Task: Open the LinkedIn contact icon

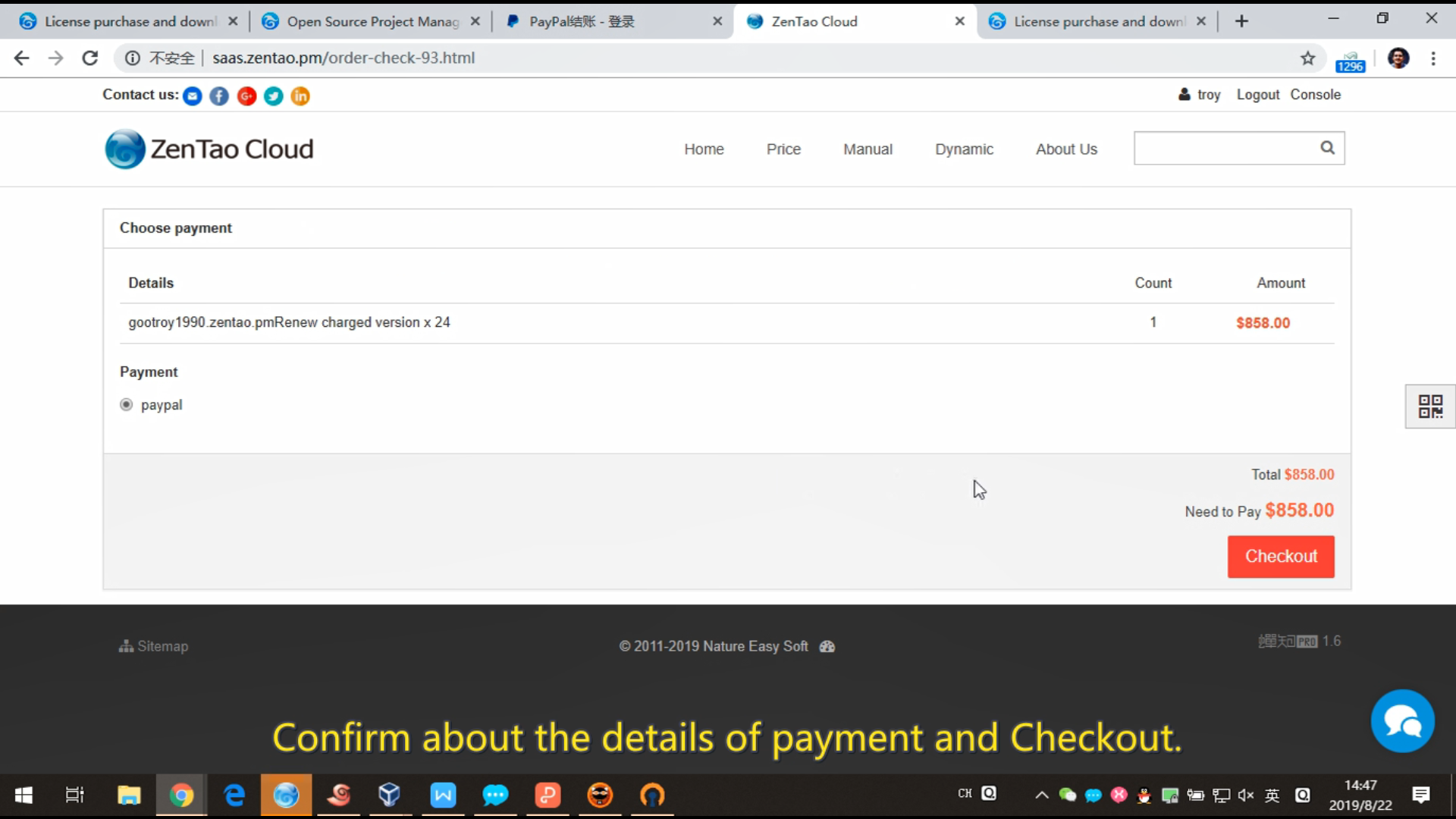Action: tap(300, 96)
